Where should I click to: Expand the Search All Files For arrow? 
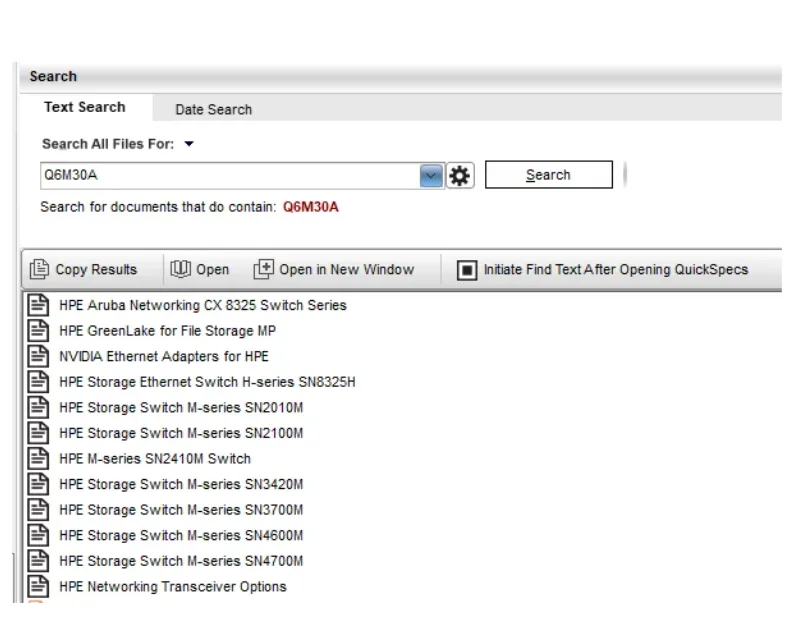point(189,144)
